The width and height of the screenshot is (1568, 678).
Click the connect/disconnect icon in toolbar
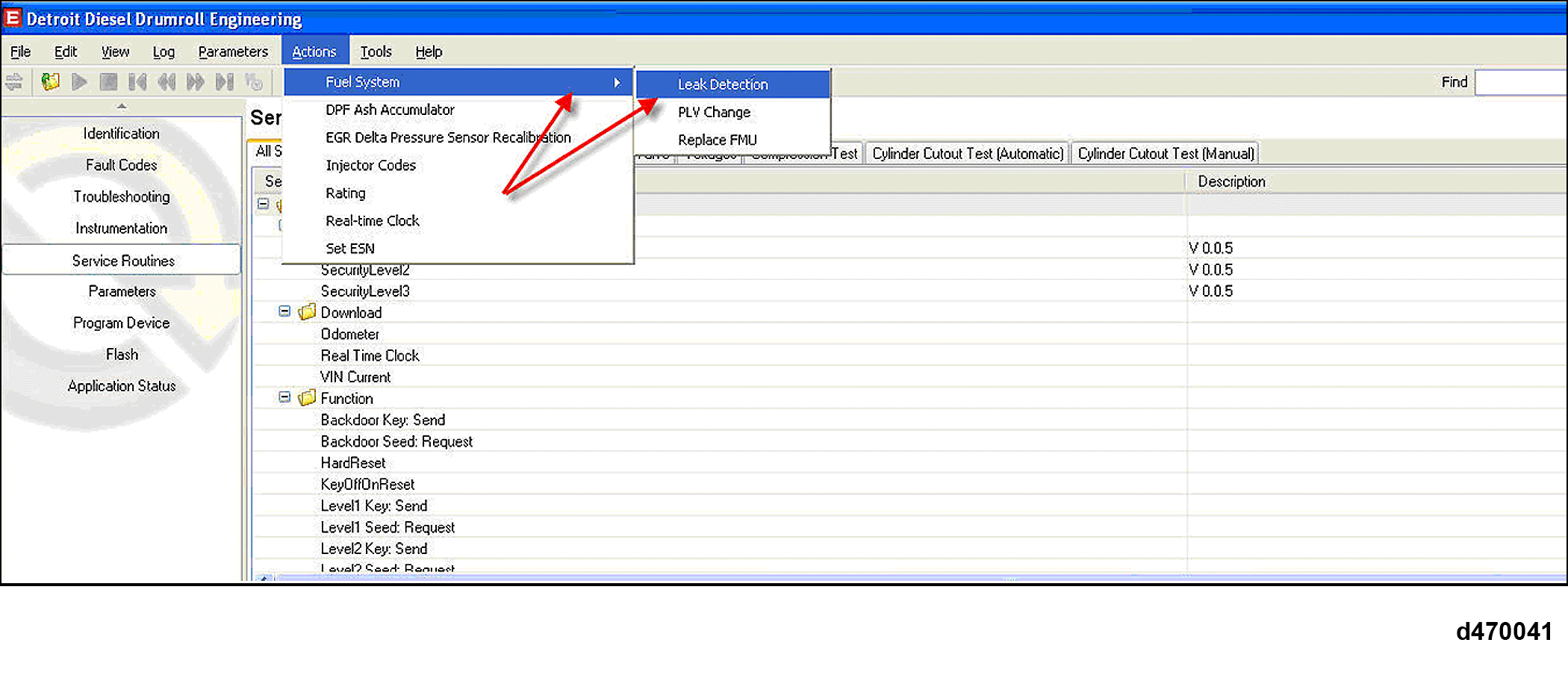pos(14,81)
